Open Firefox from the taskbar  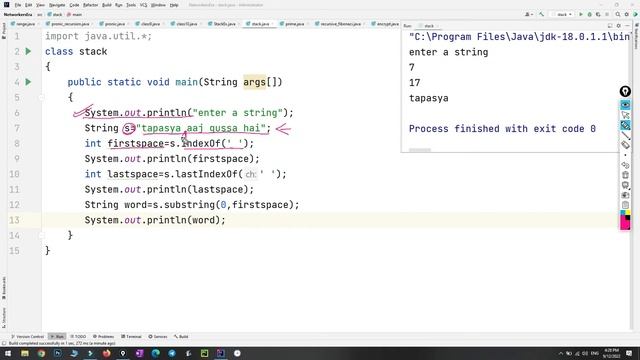click(x=107, y=353)
